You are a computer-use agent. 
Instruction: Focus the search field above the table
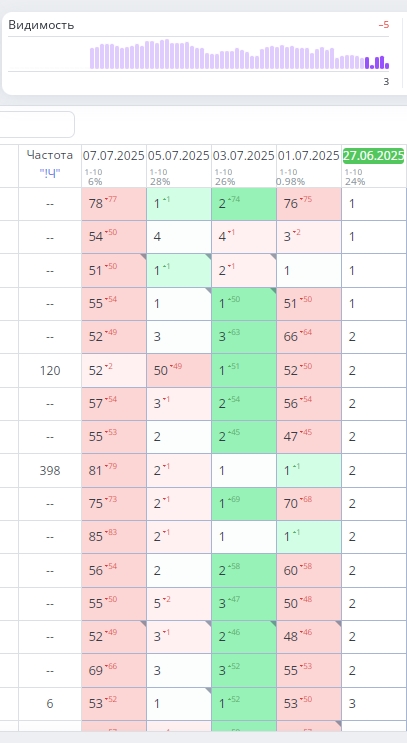(37, 125)
